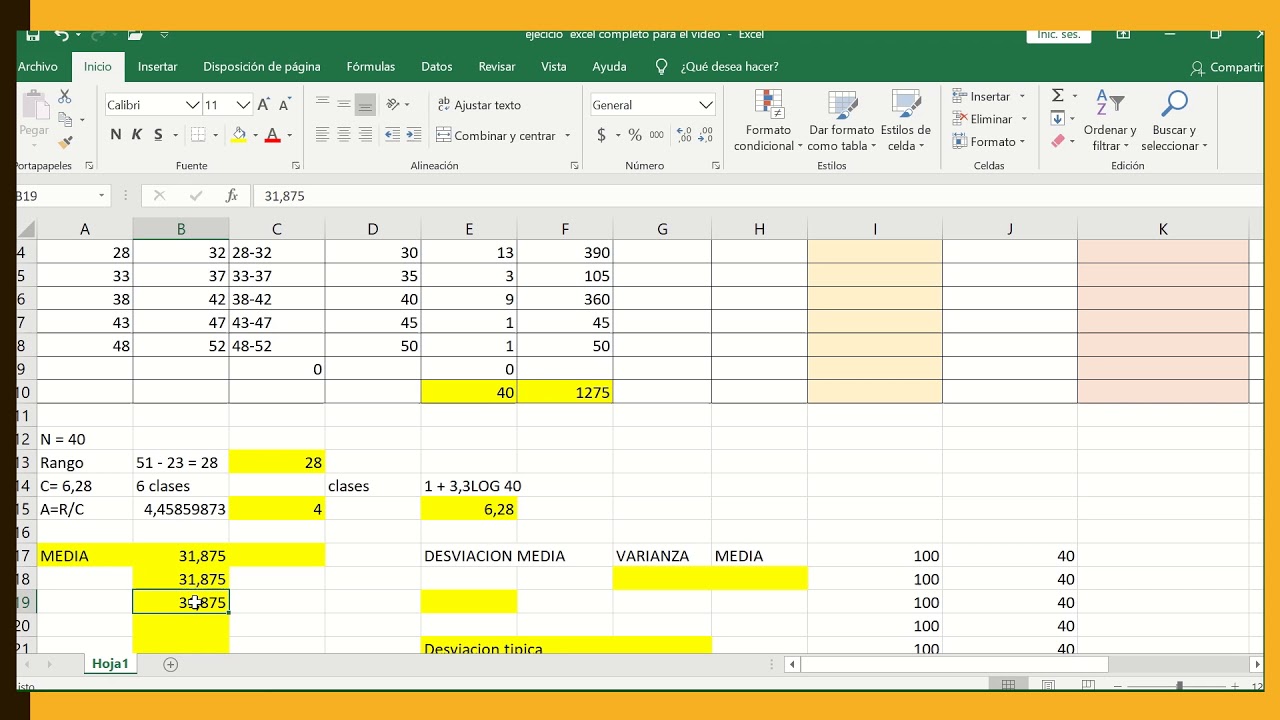Image resolution: width=1280 pixels, height=720 pixels.
Task: Switch to the Insertar tab
Action: tap(157, 67)
